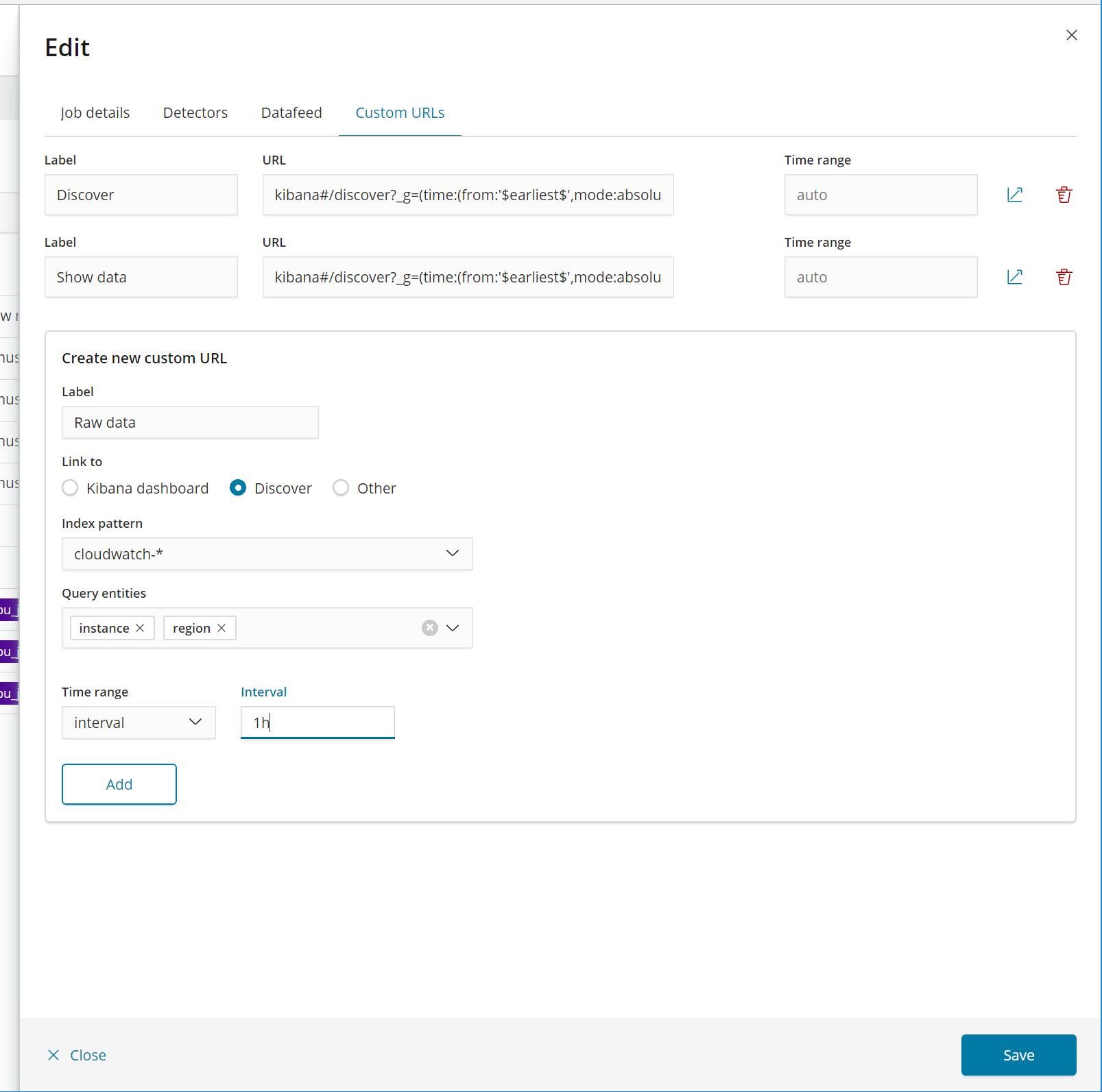Select Other radio option
Viewport: 1102px width, 1092px height.
pyautogui.click(x=341, y=488)
